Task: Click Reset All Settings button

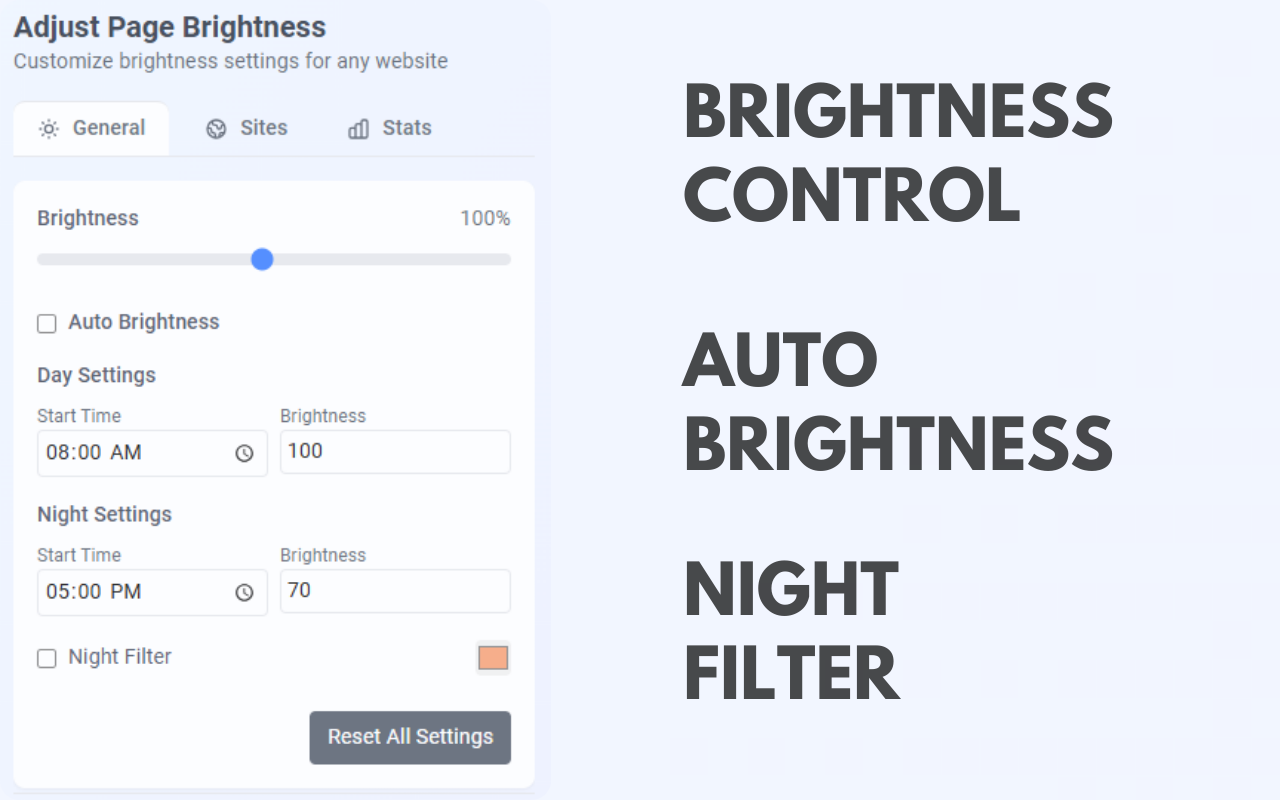Action: point(410,737)
